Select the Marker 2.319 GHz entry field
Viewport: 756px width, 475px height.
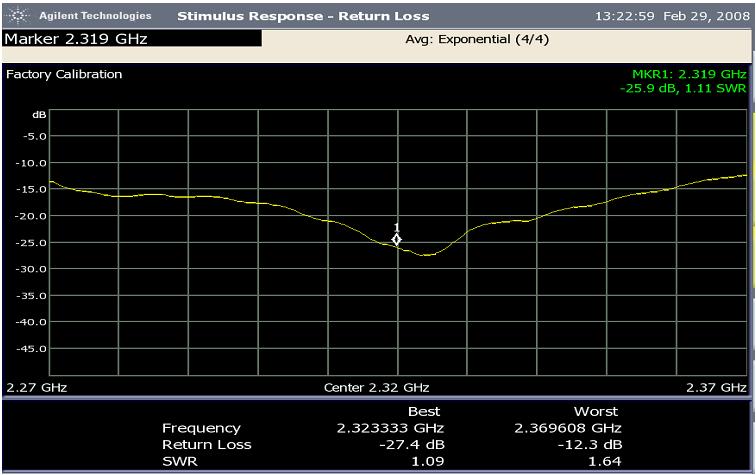(132, 39)
